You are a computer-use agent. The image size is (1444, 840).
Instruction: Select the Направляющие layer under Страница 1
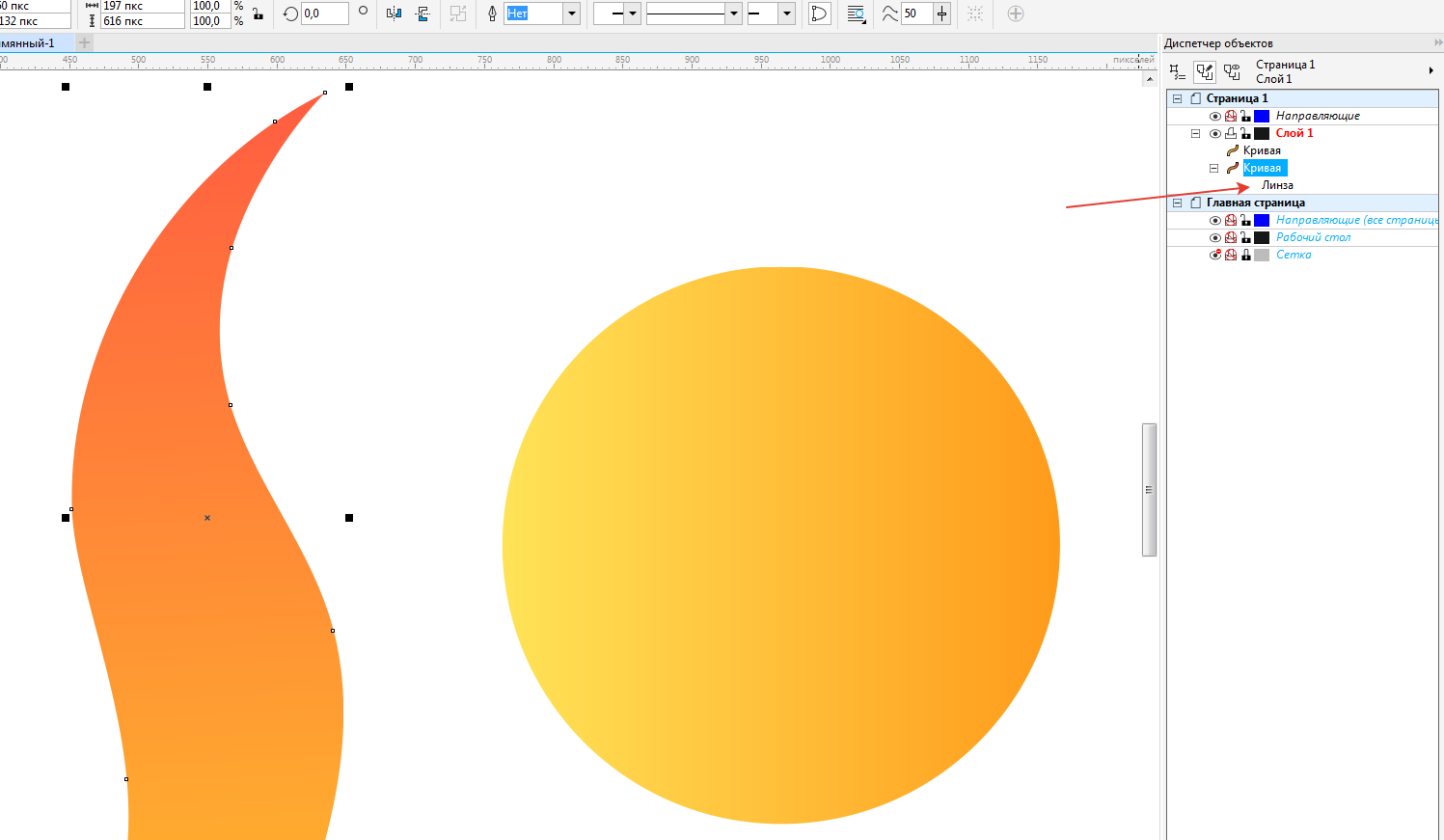click(x=1318, y=116)
